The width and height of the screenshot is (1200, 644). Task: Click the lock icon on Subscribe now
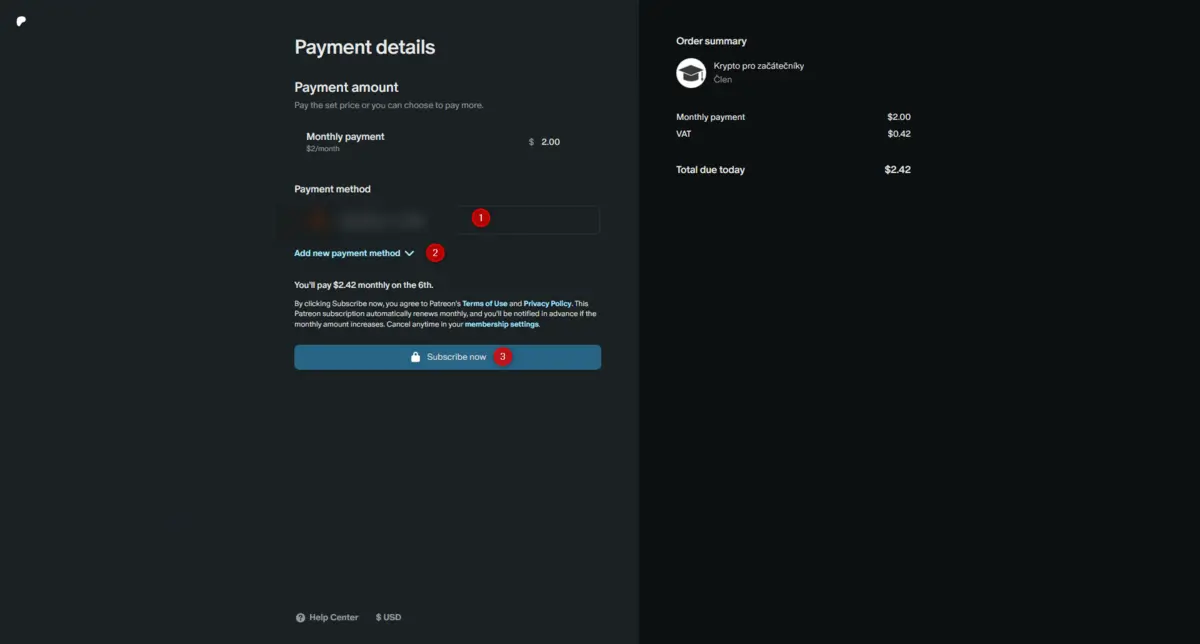(x=415, y=357)
